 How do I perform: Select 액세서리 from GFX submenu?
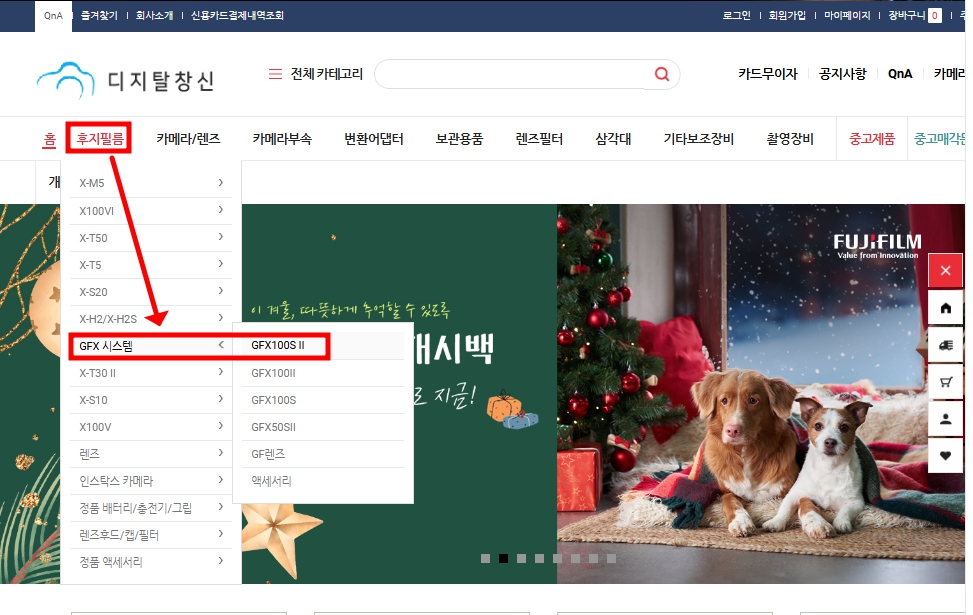pyautogui.click(x=271, y=481)
